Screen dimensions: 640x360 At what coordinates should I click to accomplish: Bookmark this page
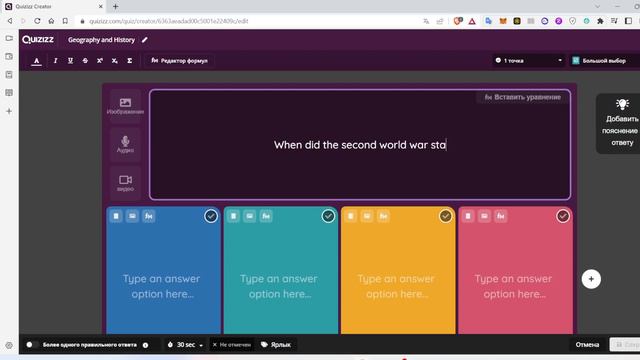pyautogui.click(x=65, y=21)
